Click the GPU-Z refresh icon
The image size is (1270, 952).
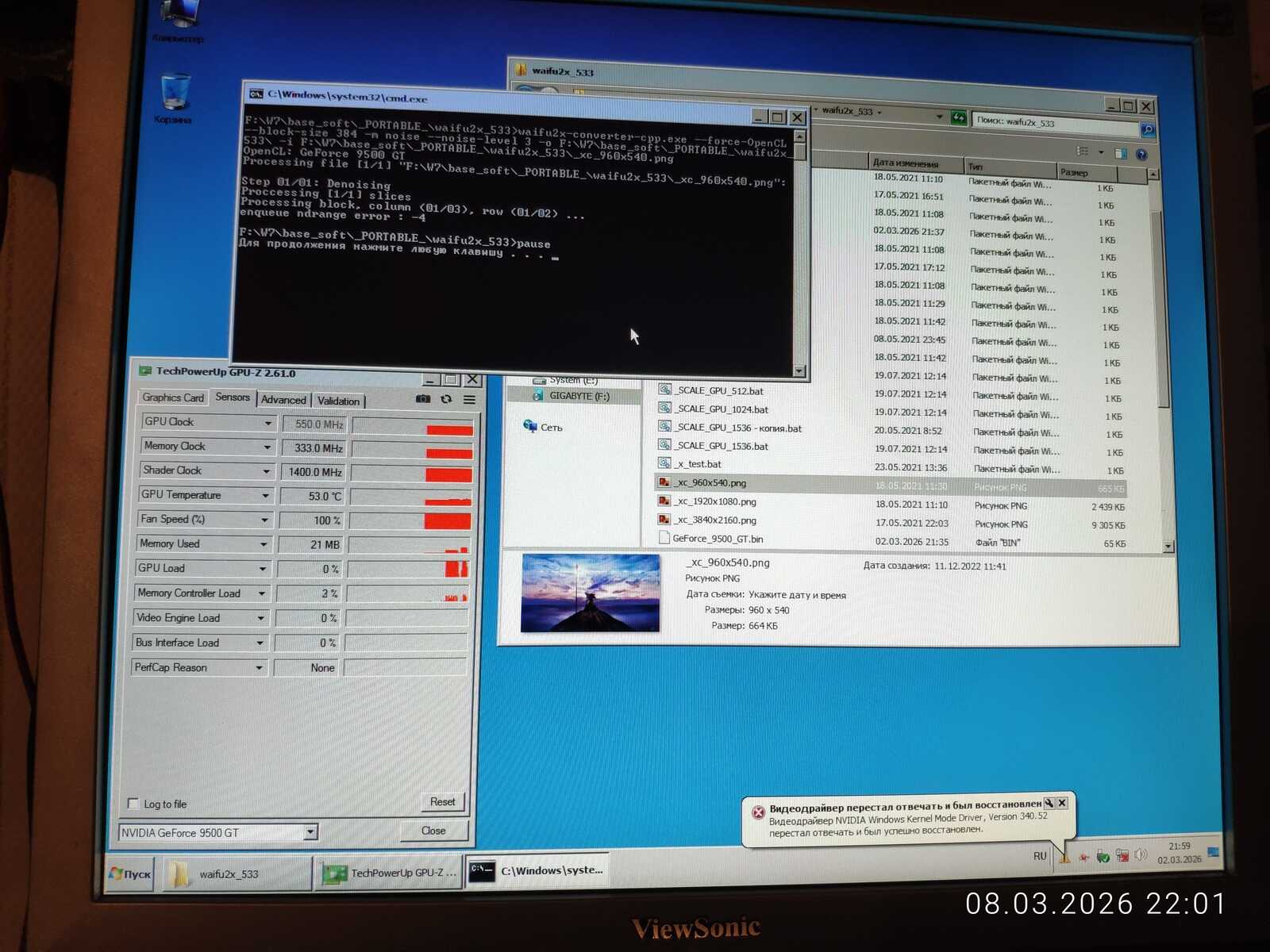(x=446, y=399)
